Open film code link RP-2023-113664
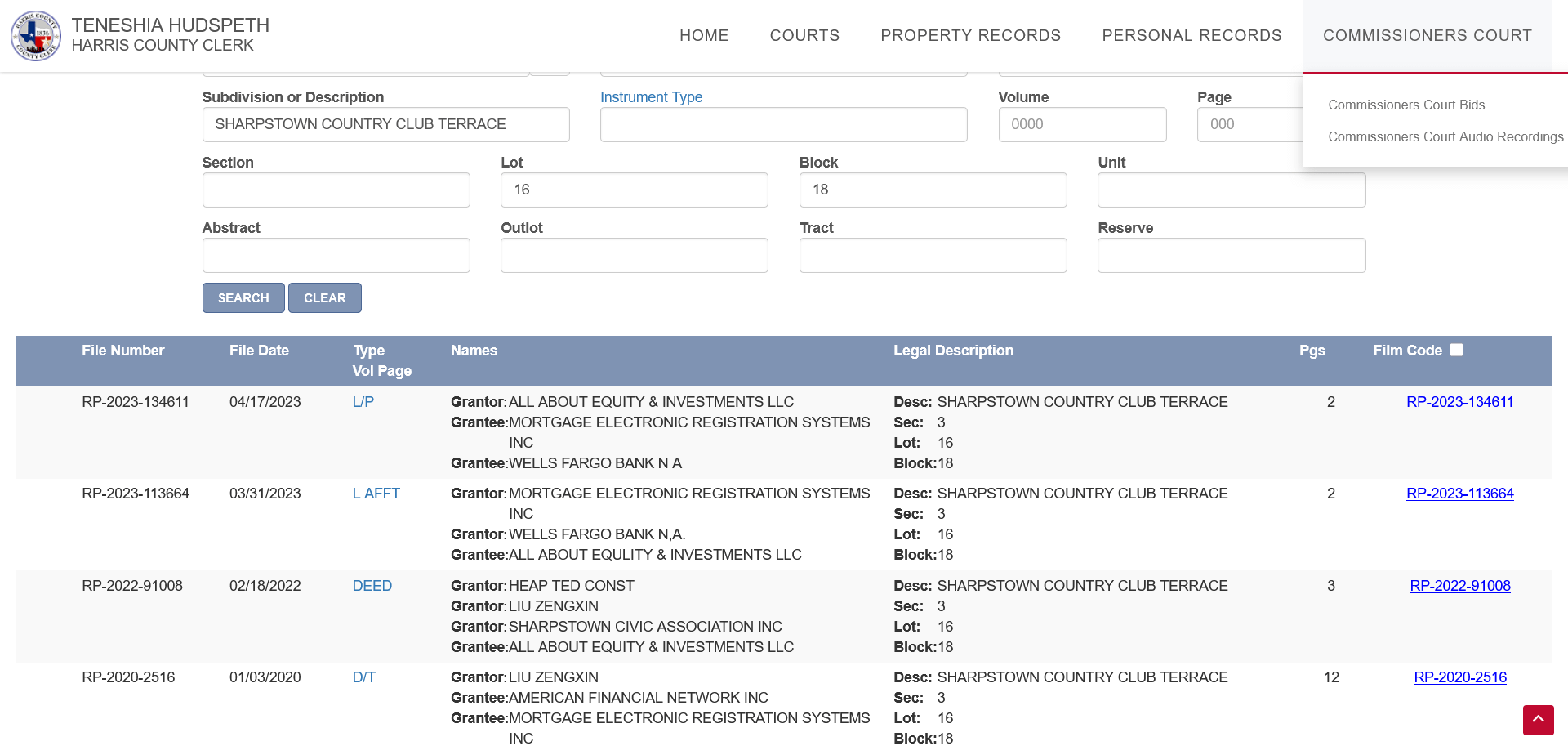 (1459, 494)
